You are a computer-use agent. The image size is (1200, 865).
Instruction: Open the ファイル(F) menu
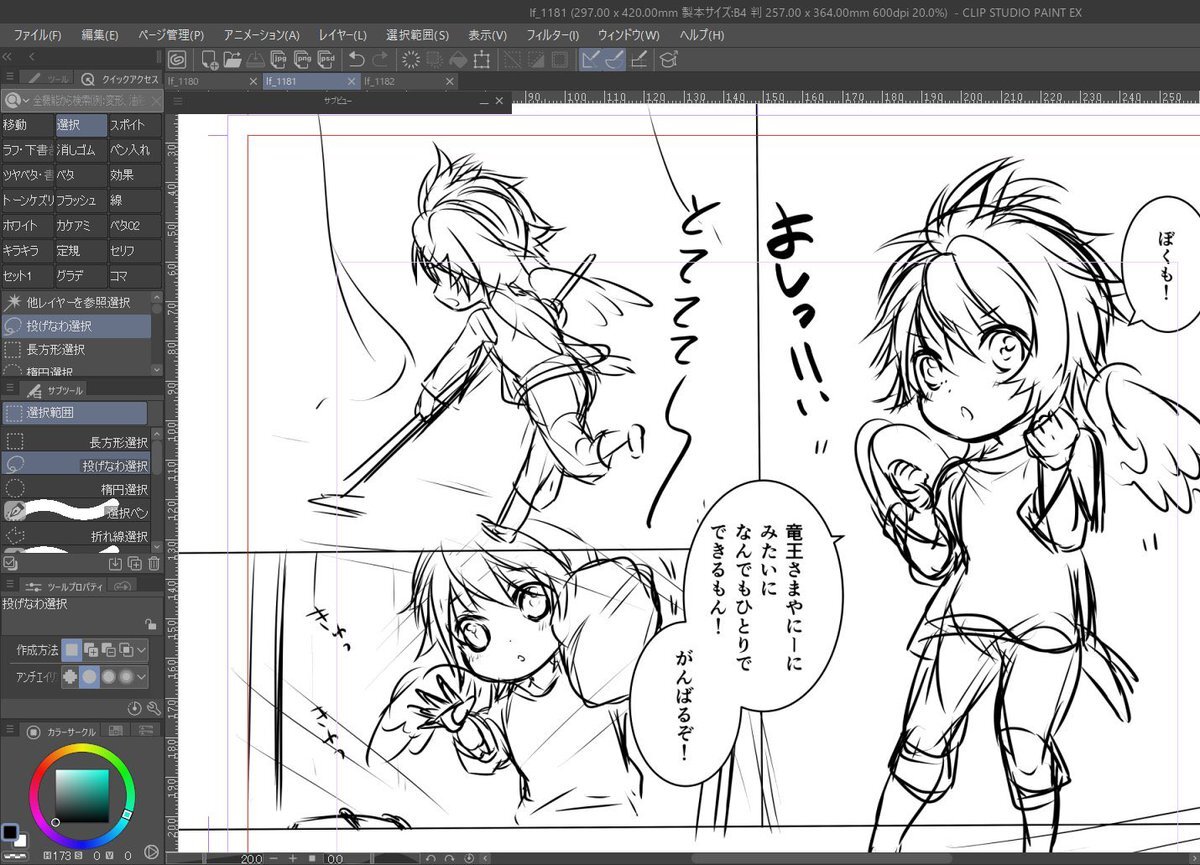37,35
